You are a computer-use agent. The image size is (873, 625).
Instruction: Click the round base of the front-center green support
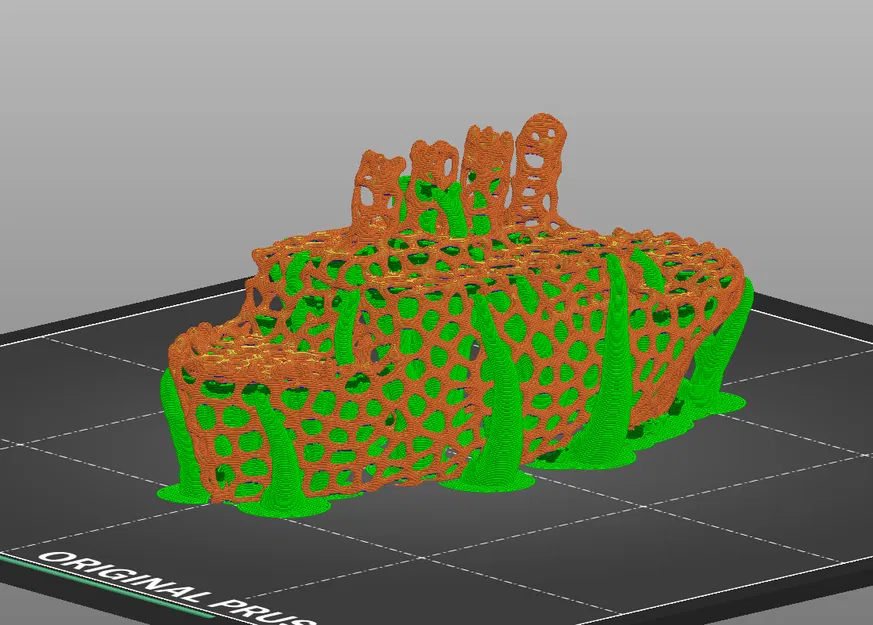[487, 482]
